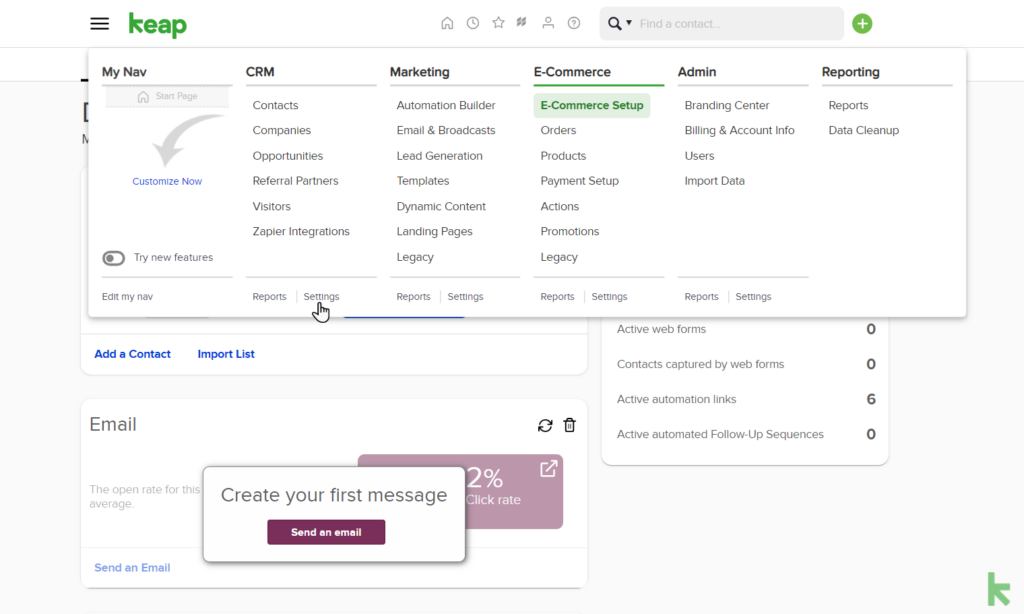
Task: Open Reports under Reporting
Action: tap(848, 105)
